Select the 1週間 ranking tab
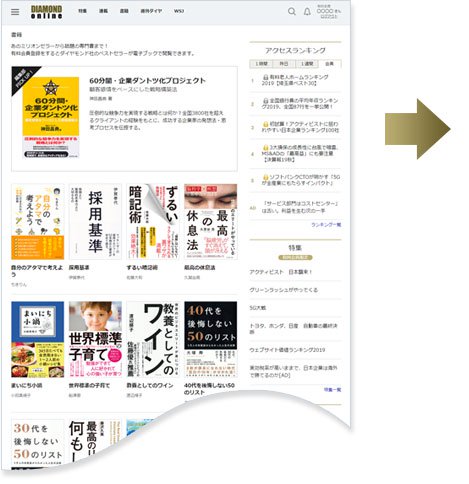 coord(307,64)
